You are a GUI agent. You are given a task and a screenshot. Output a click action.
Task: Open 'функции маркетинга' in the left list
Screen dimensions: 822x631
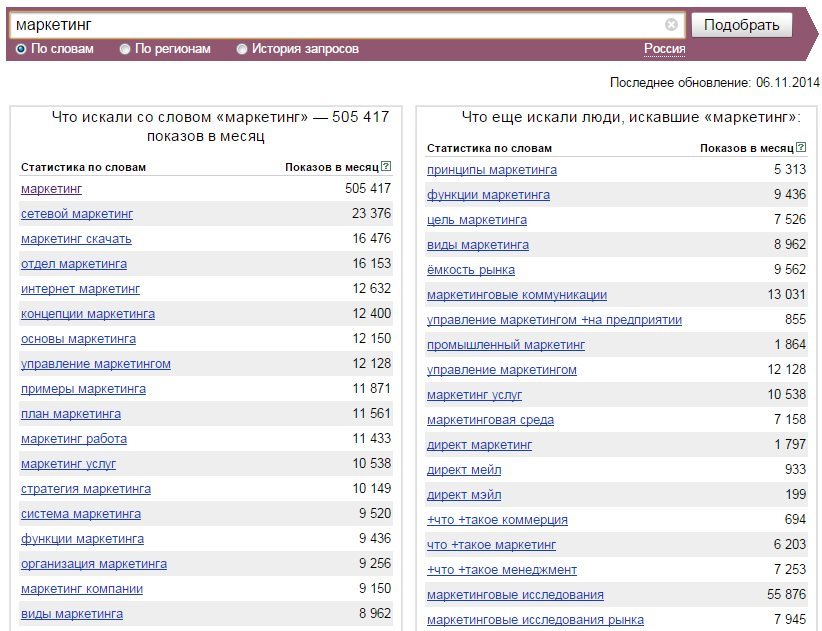[x=83, y=539]
